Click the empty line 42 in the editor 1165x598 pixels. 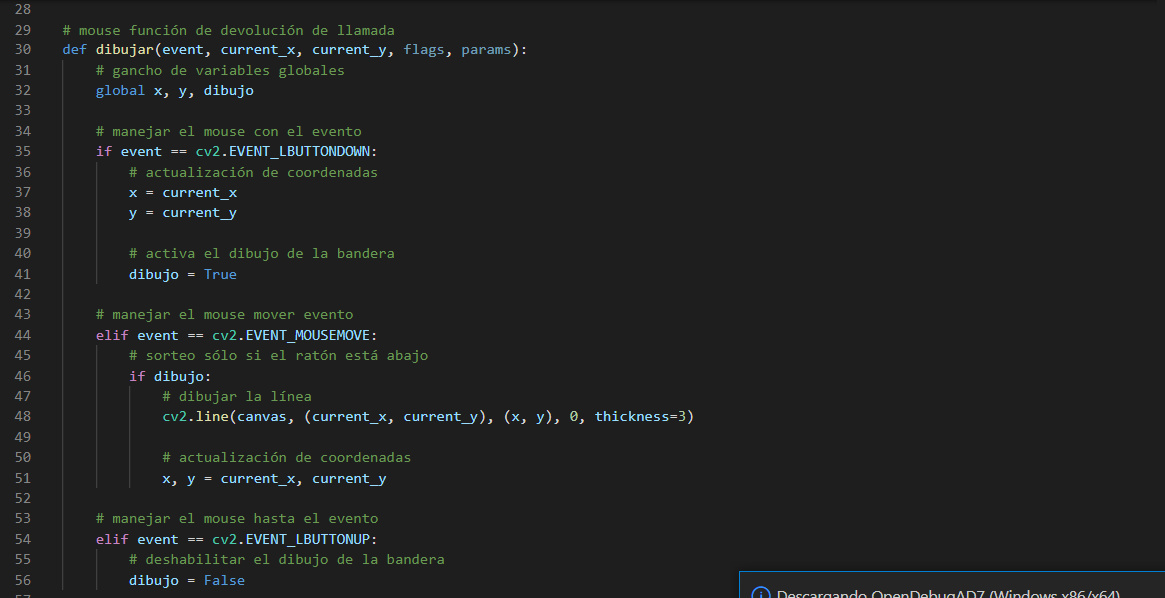(300, 293)
